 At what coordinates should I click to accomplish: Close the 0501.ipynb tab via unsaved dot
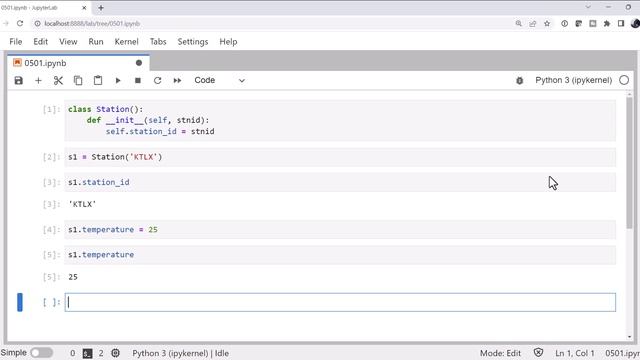point(139,63)
